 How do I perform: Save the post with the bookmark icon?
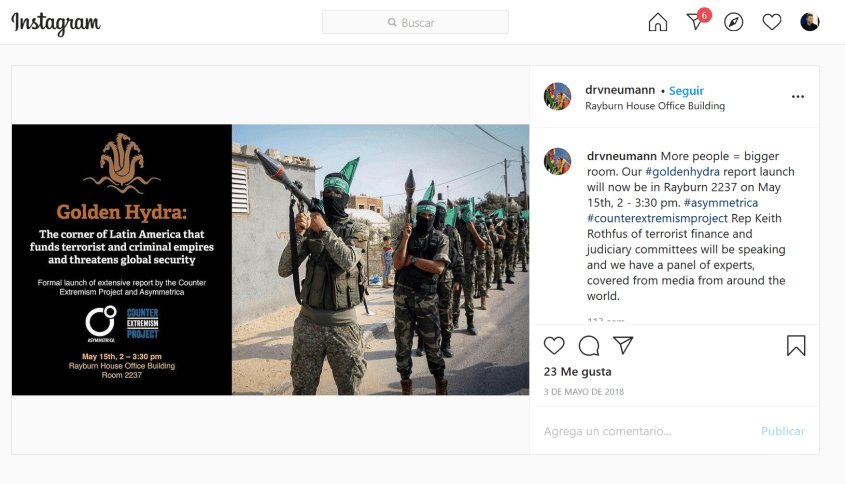[x=796, y=345]
